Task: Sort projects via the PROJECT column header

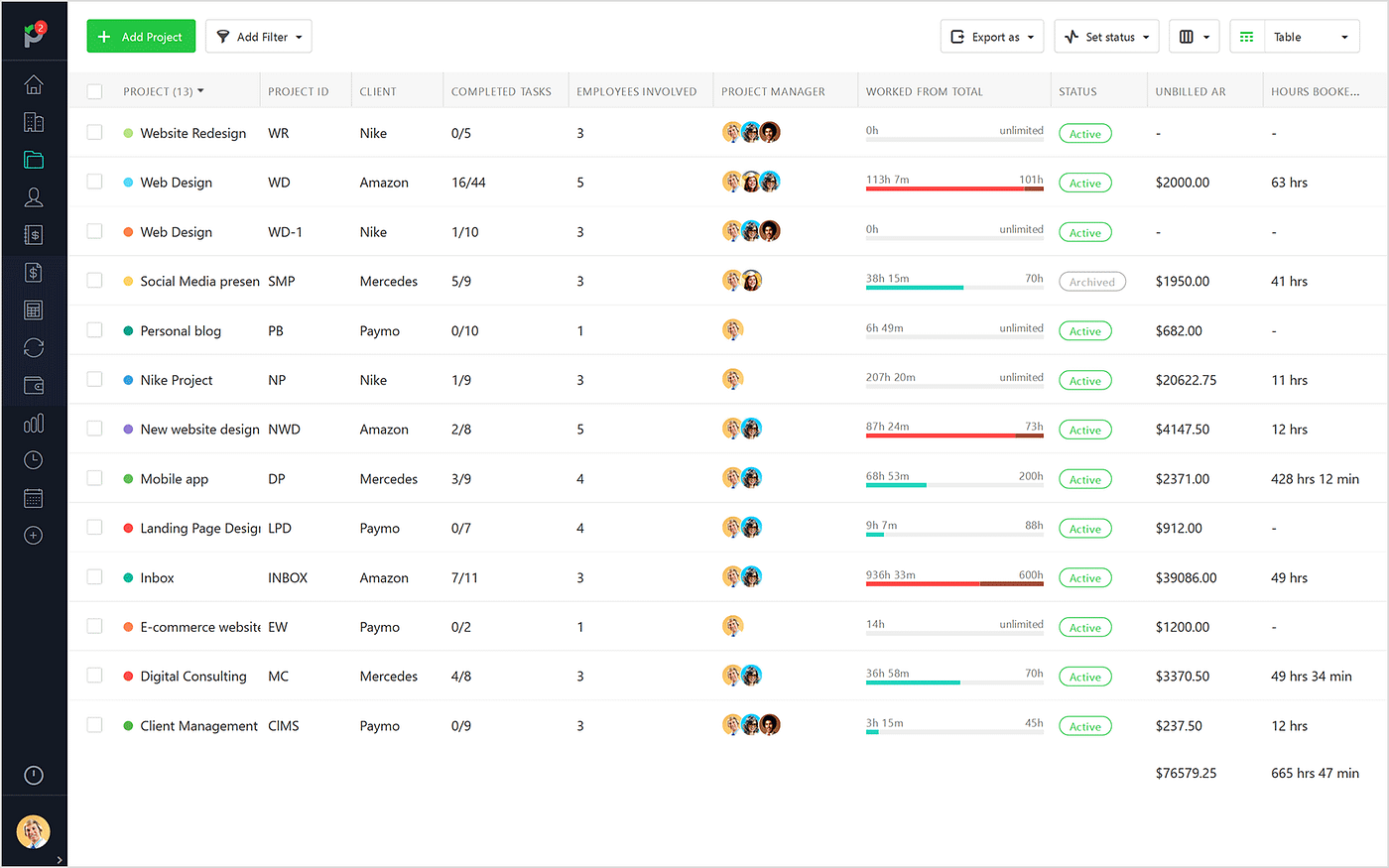Action: click(159, 90)
